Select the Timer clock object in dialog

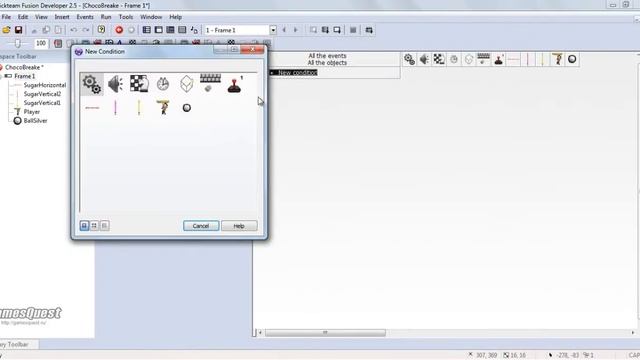pyautogui.click(x=162, y=84)
